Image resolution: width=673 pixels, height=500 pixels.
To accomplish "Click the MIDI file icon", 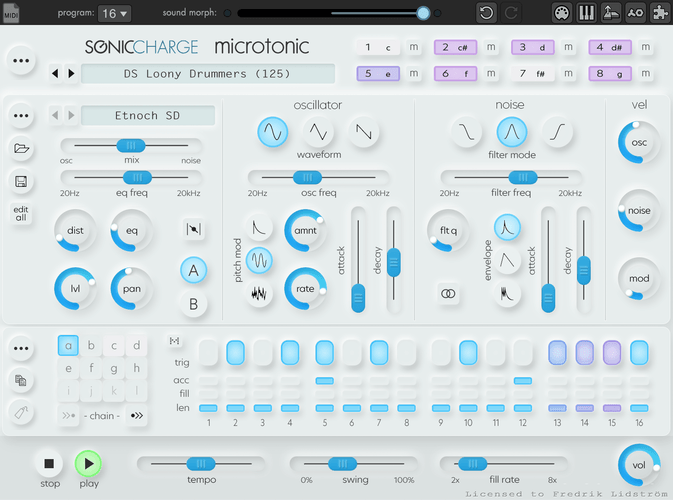I will (11, 12).
